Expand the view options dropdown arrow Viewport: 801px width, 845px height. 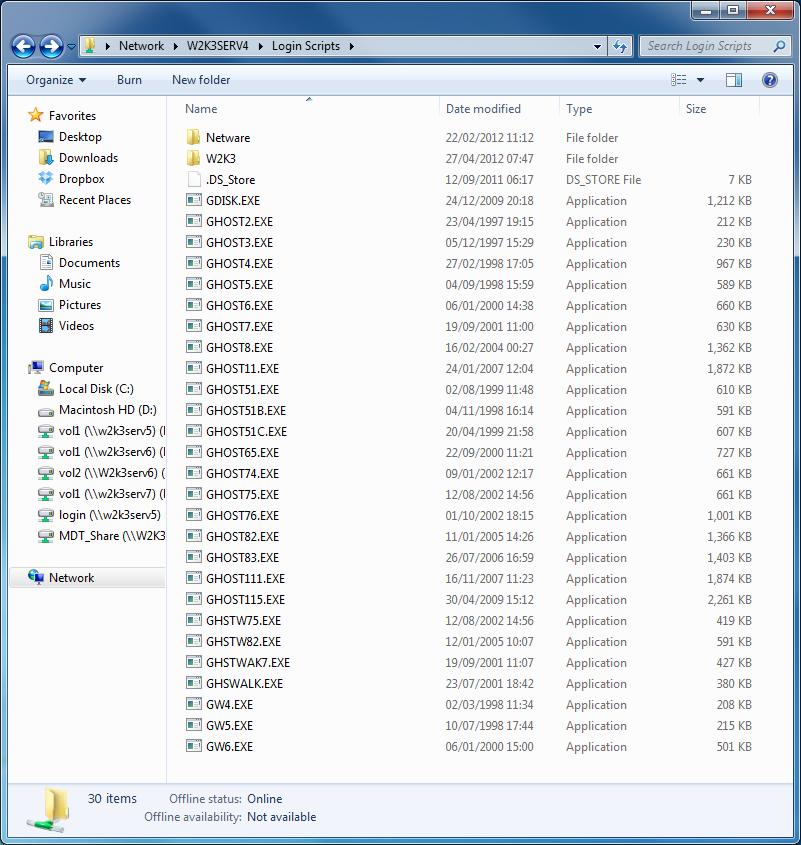(700, 80)
